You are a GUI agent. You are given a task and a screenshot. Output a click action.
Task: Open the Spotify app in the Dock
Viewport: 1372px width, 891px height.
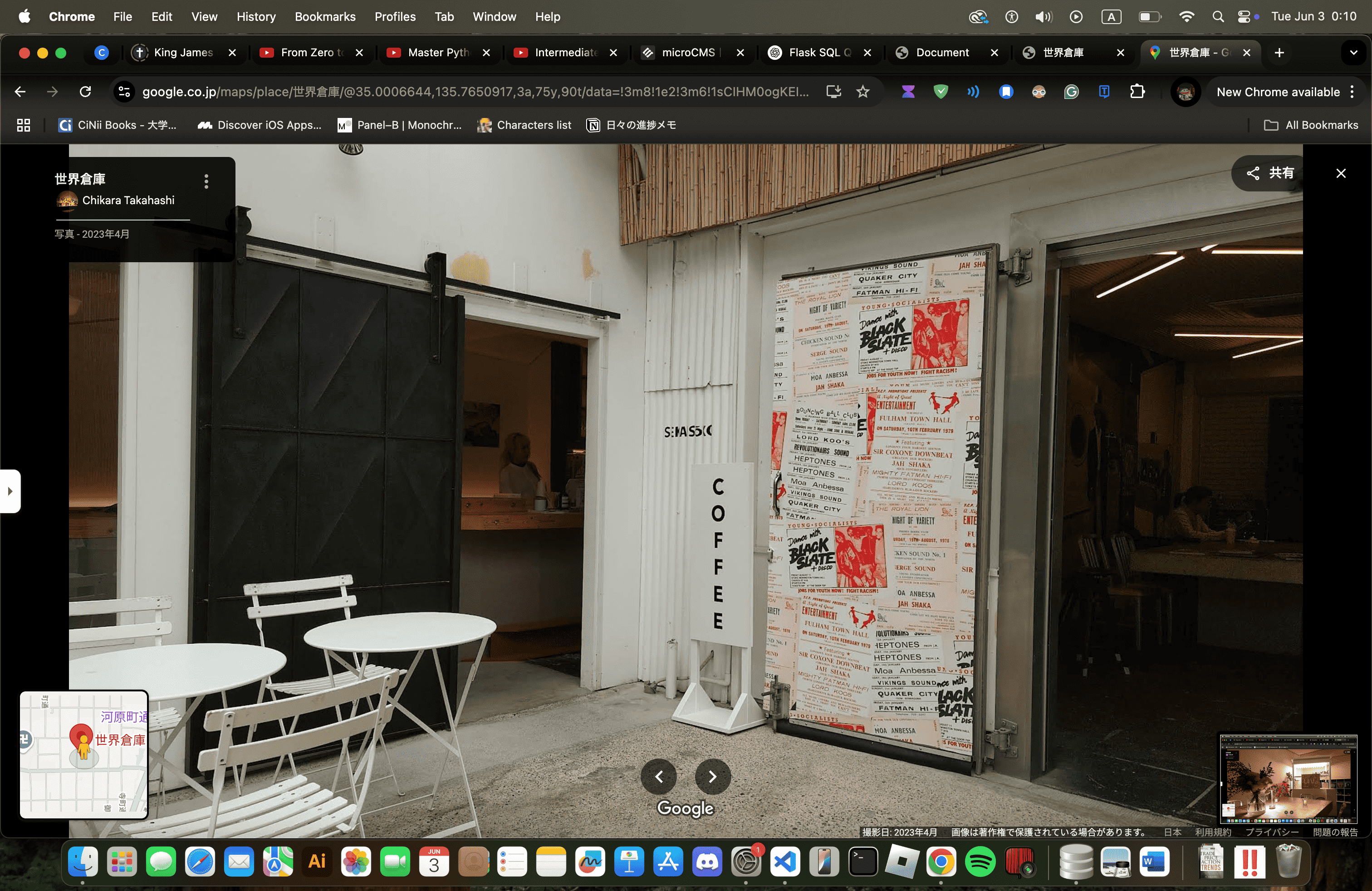(980, 862)
